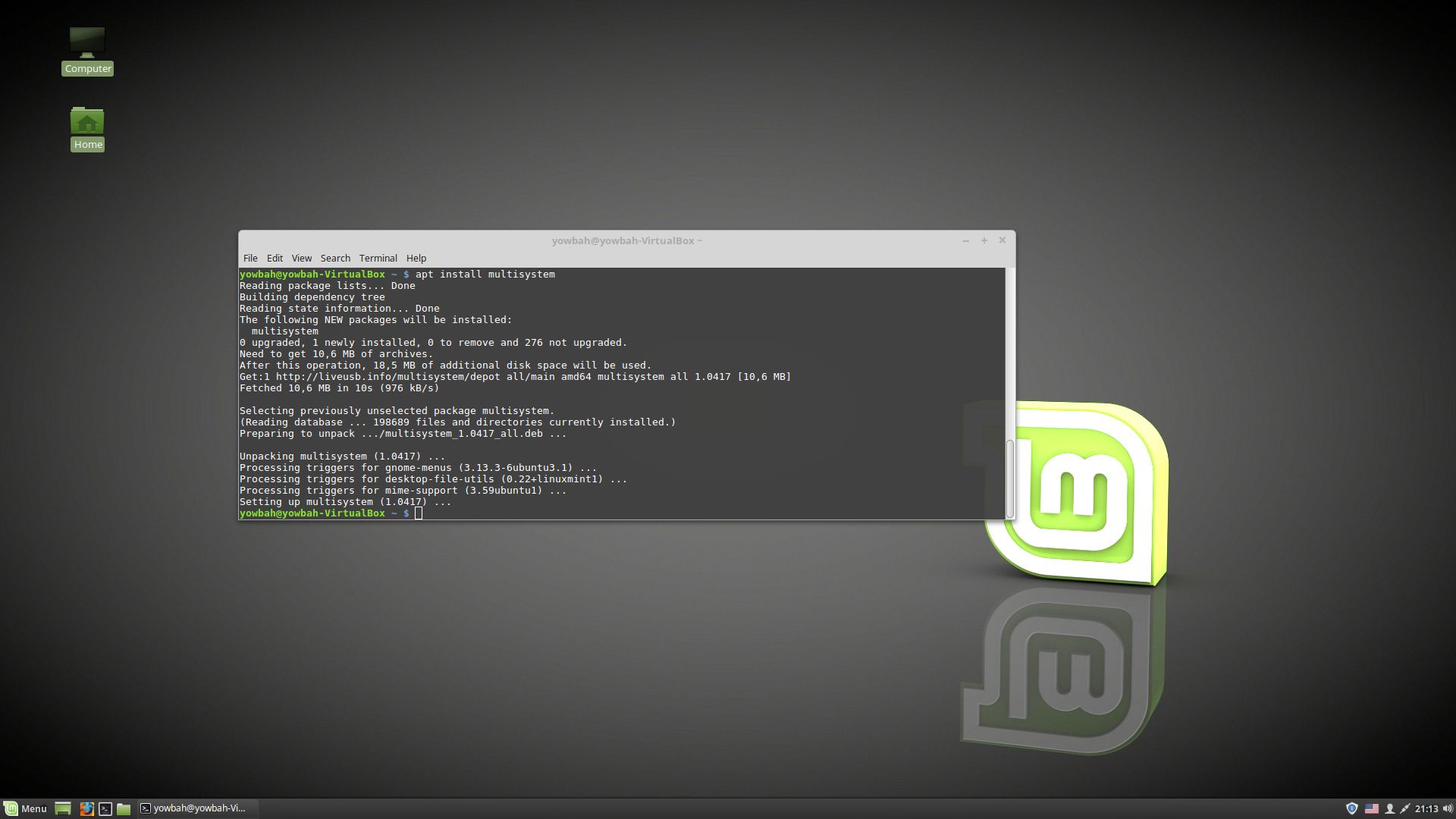Image resolution: width=1456 pixels, height=819 pixels.
Task: Click the terminal title bar text
Action: [x=627, y=240]
